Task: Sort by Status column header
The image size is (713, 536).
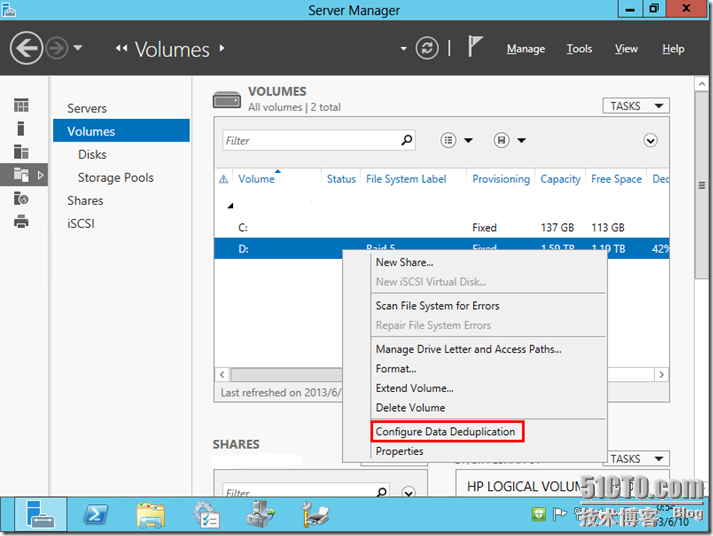Action: tap(341, 179)
